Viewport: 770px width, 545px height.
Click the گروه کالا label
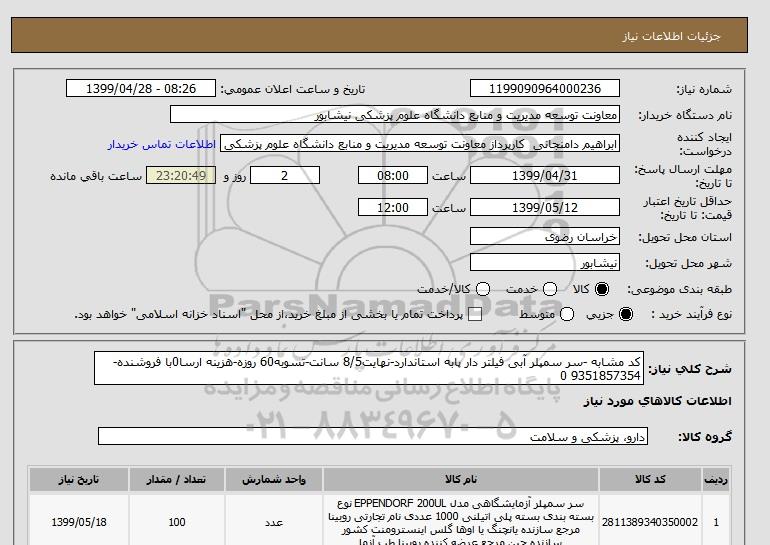click(x=705, y=437)
